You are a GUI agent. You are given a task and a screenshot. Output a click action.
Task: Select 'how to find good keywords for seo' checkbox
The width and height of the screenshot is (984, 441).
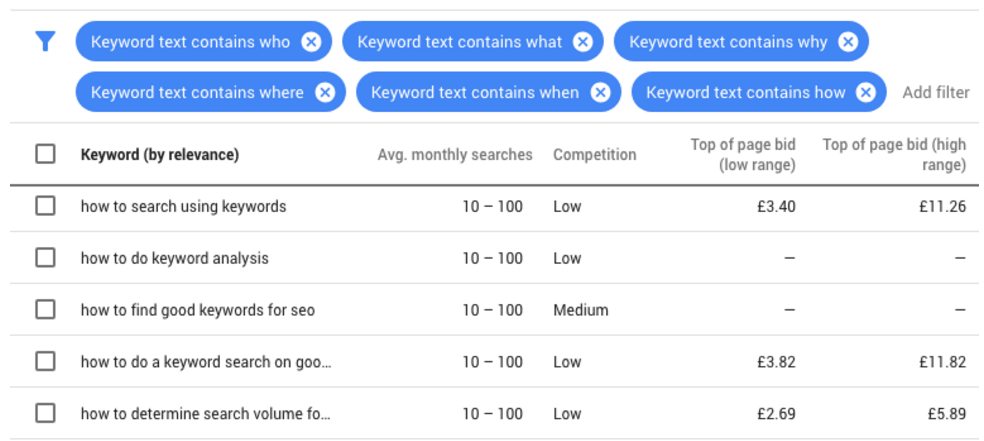[x=45, y=310]
